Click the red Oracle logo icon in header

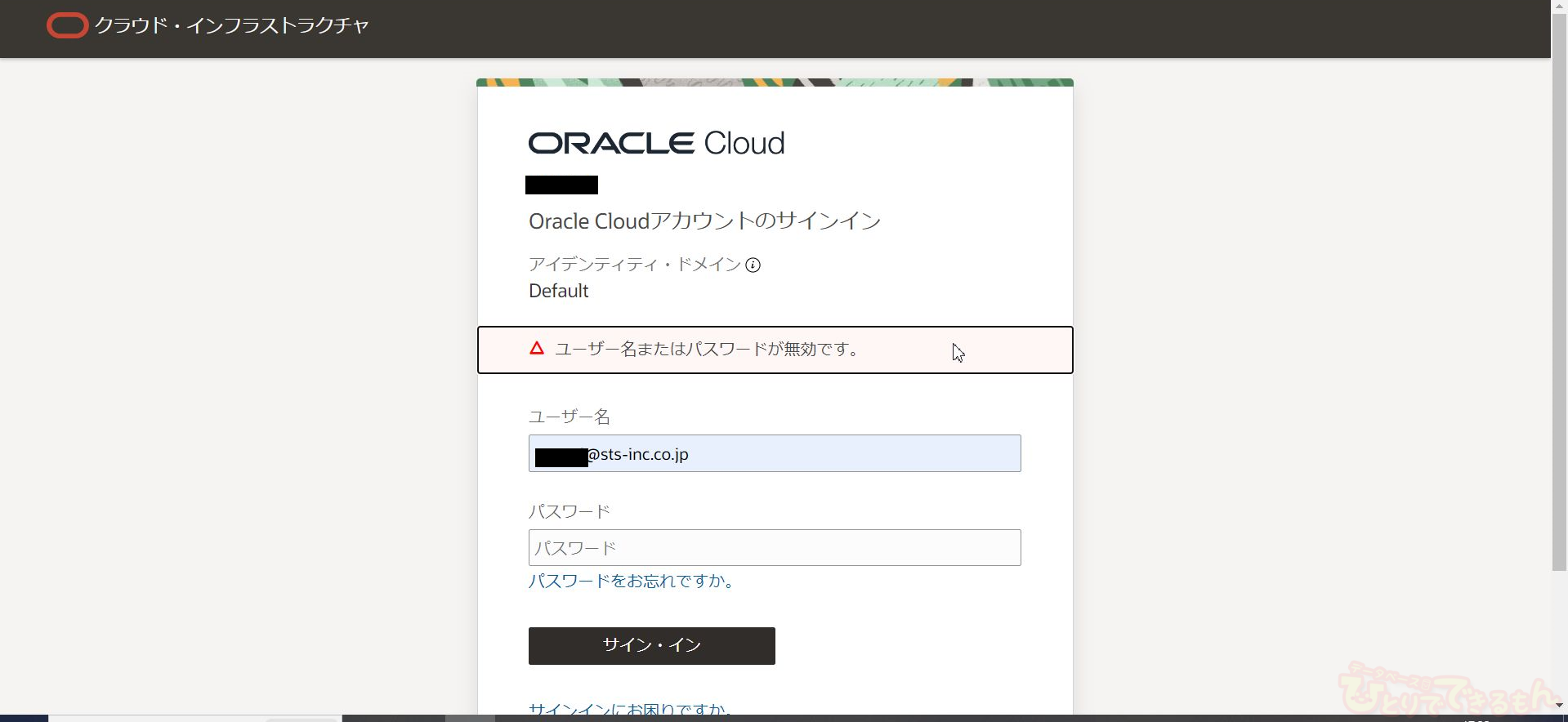[x=67, y=26]
